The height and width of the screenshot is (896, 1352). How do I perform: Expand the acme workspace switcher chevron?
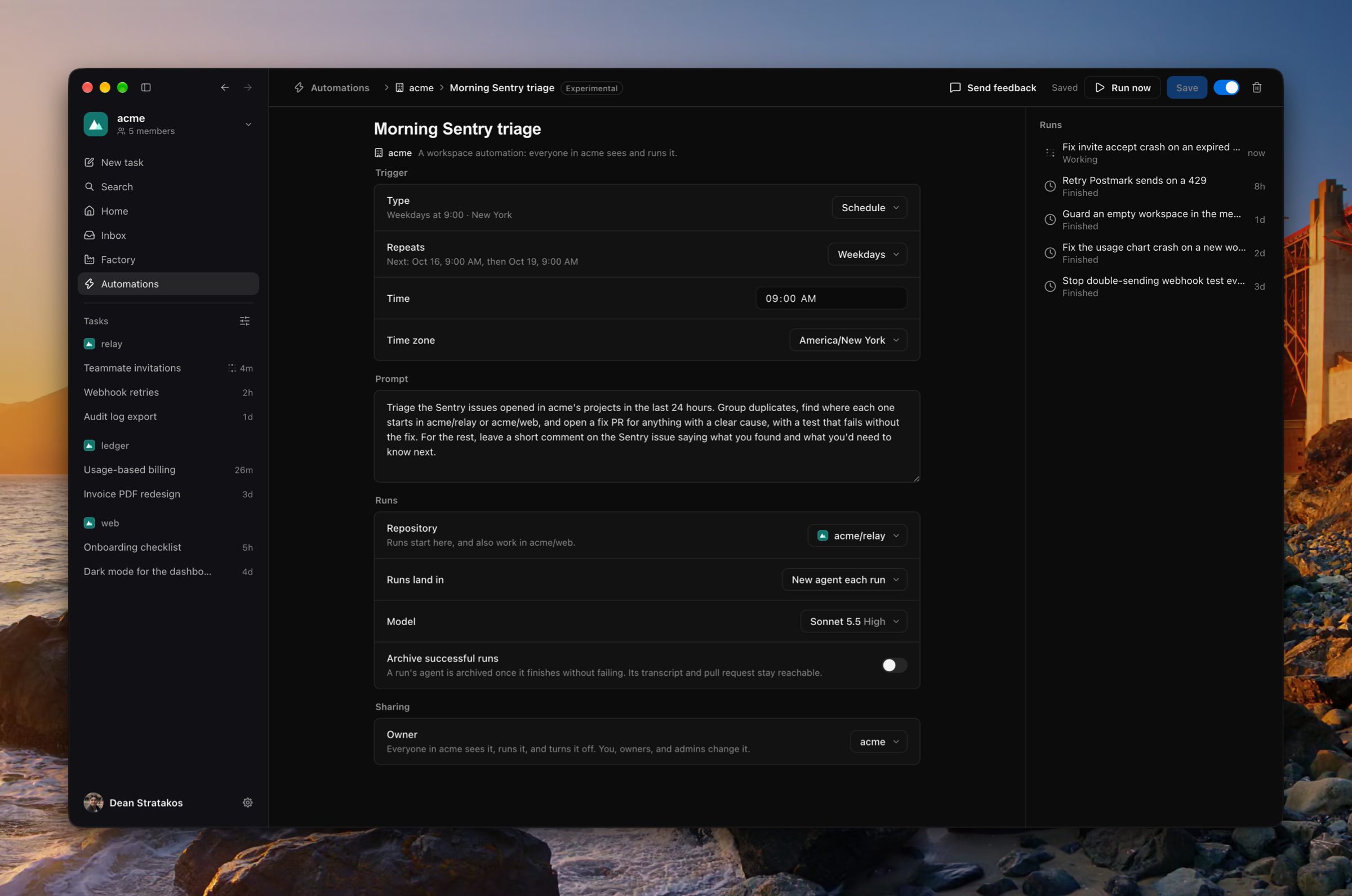248,124
